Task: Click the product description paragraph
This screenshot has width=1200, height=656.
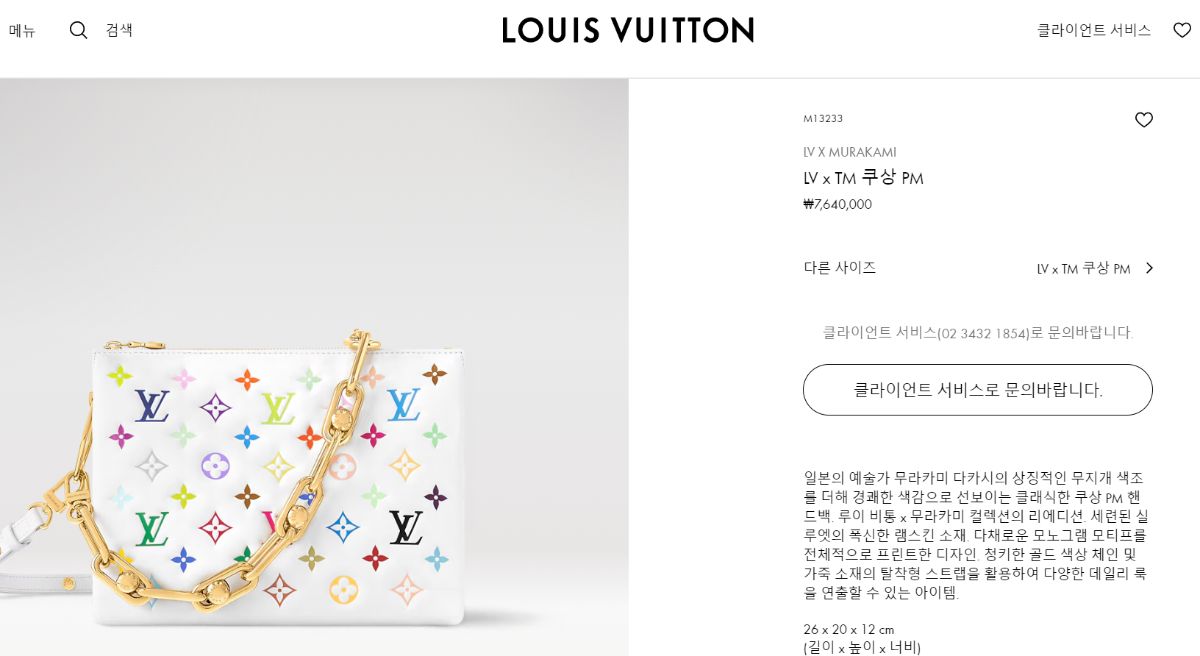Action: [x=977, y=535]
